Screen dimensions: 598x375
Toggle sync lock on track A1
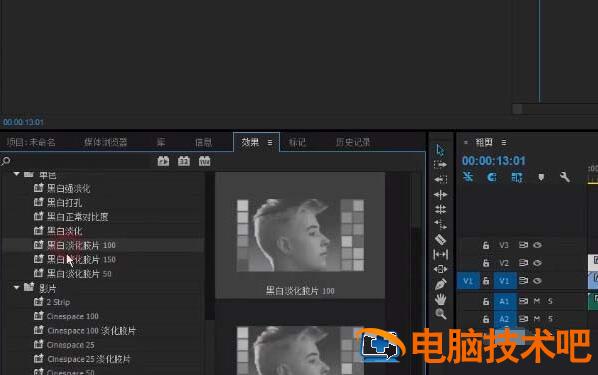[x=523, y=301]
